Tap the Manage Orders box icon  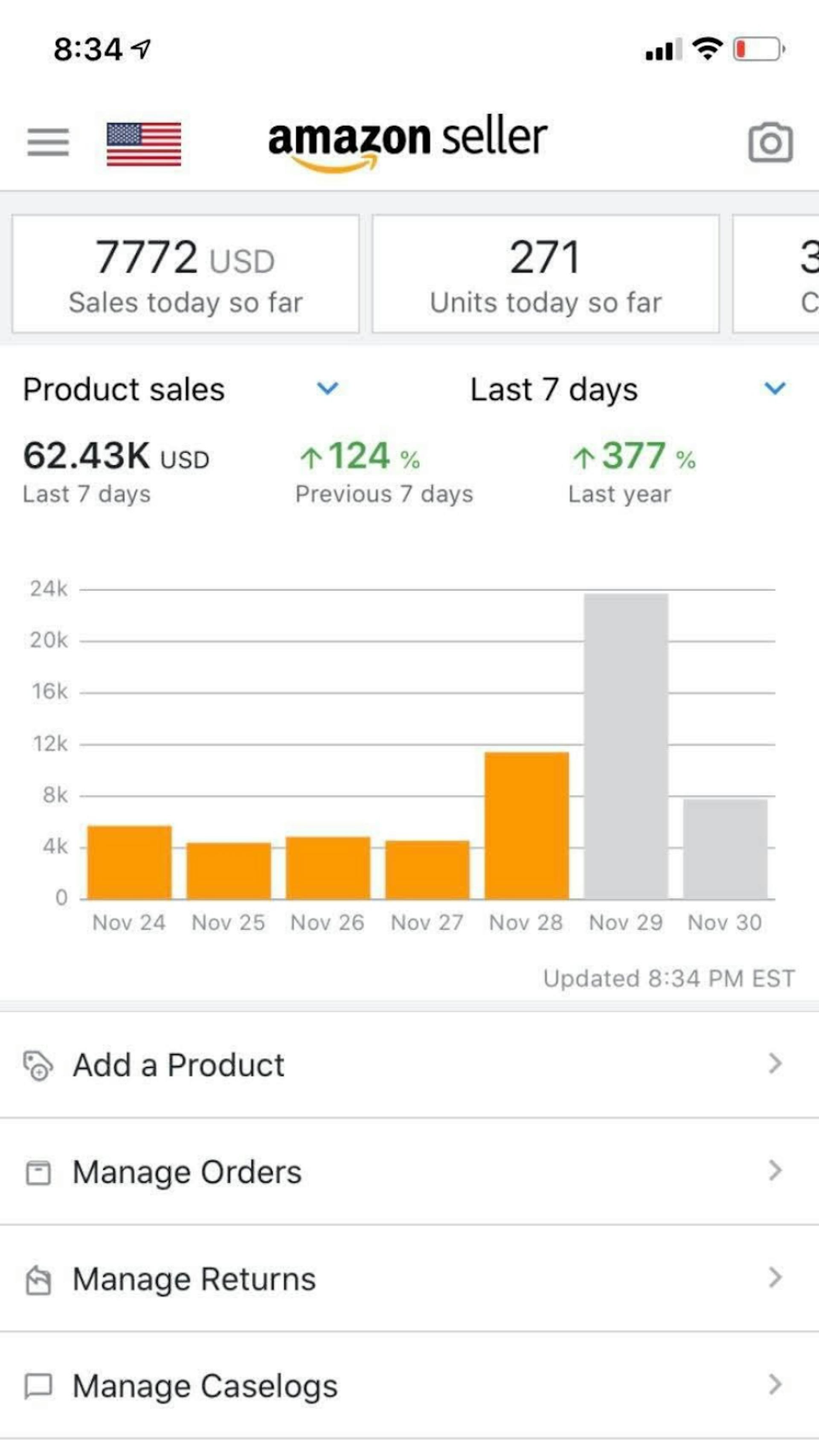[x=38, y=1173]
